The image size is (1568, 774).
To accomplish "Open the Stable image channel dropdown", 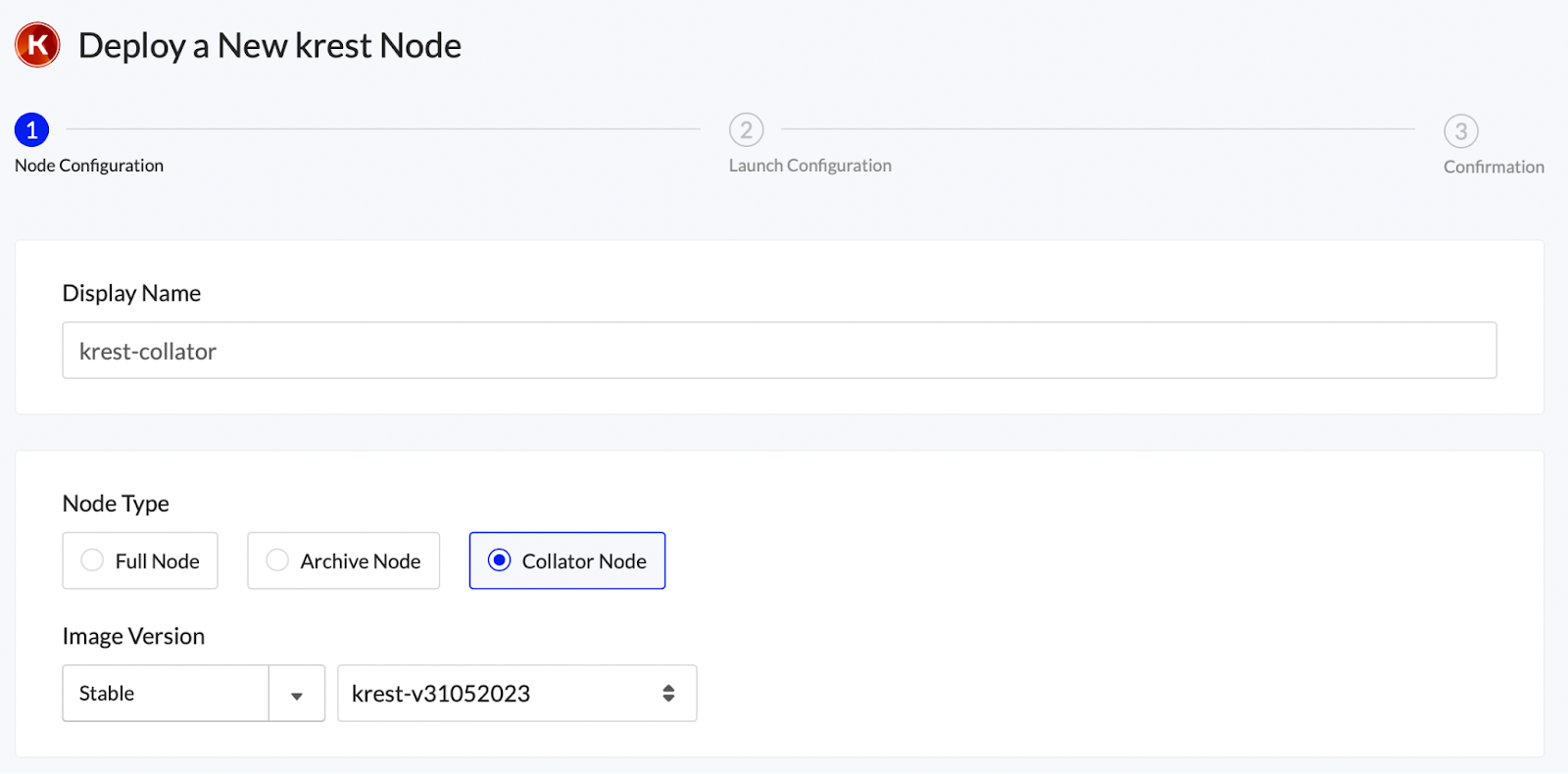I will (167, 694).
